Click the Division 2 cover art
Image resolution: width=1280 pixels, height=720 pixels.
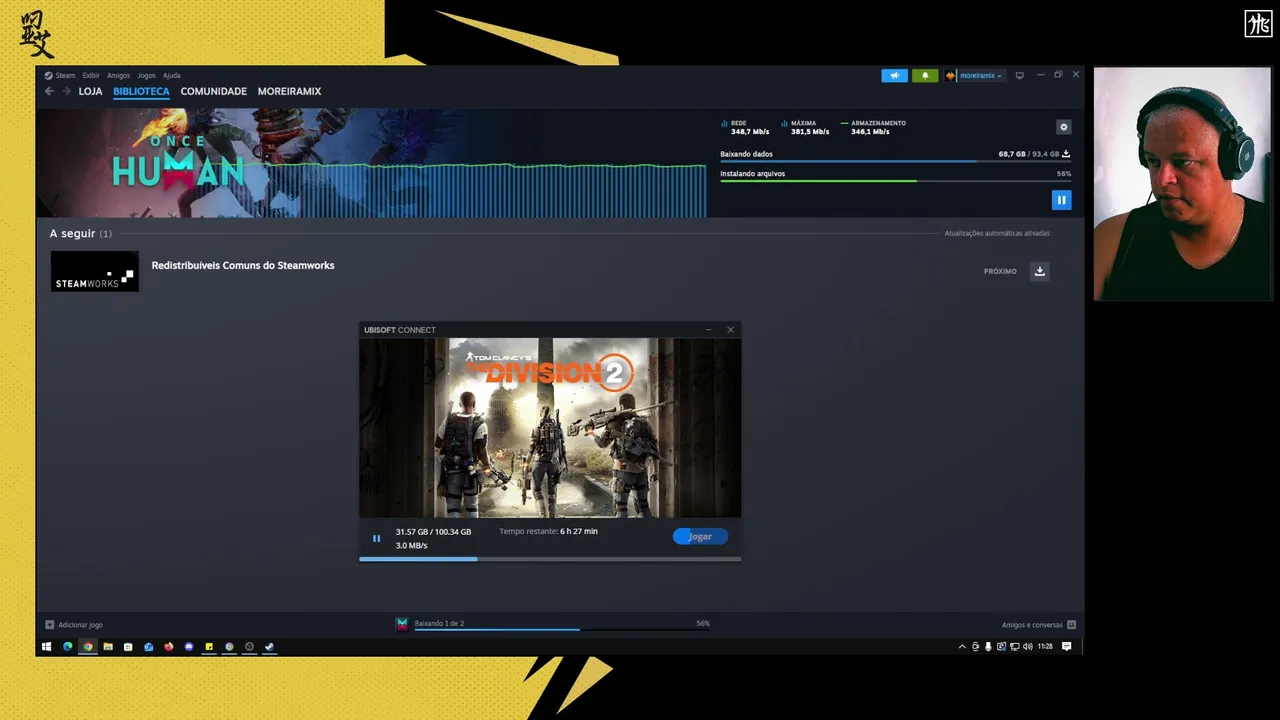pos(550,427)
